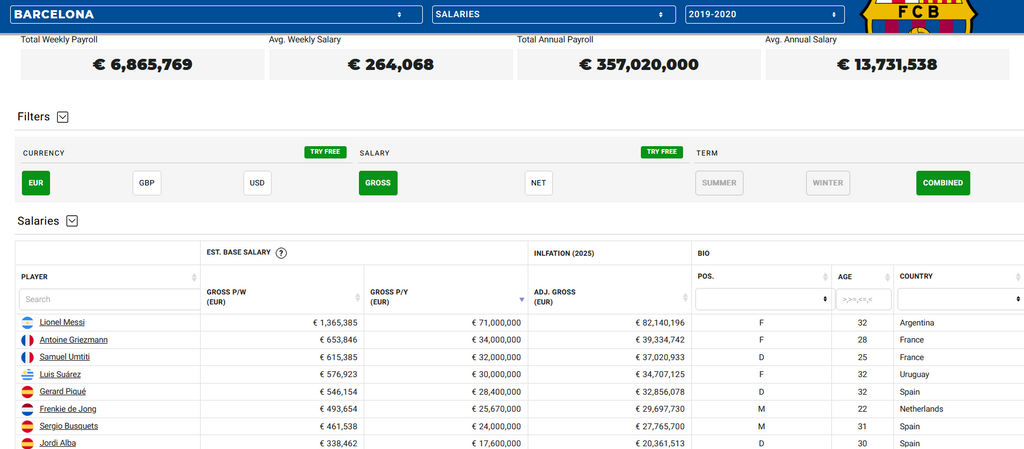Click Messi's weekly € 1,365,385 cell

tap(281, 323)
